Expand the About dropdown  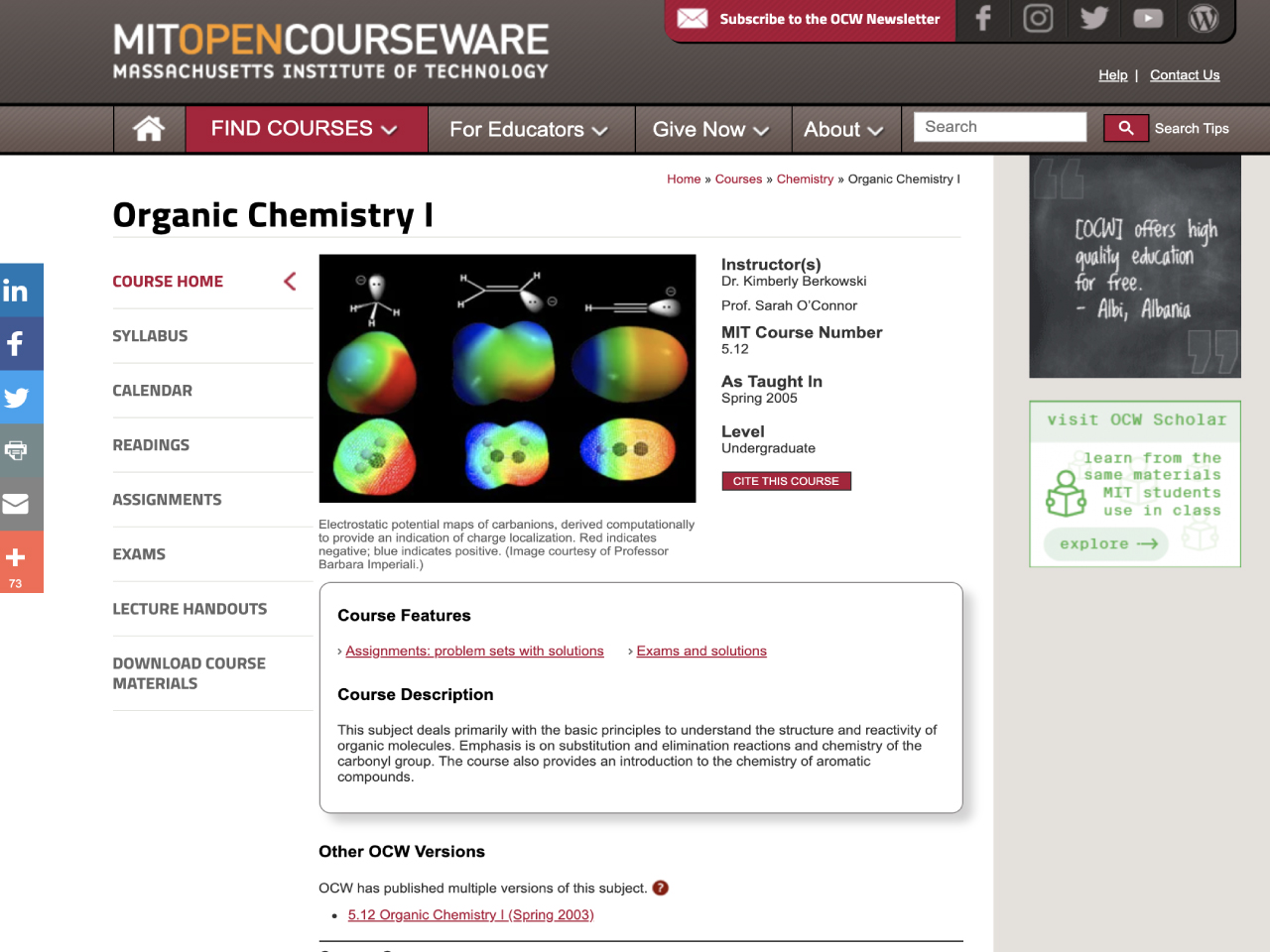[x=845, y=129]
